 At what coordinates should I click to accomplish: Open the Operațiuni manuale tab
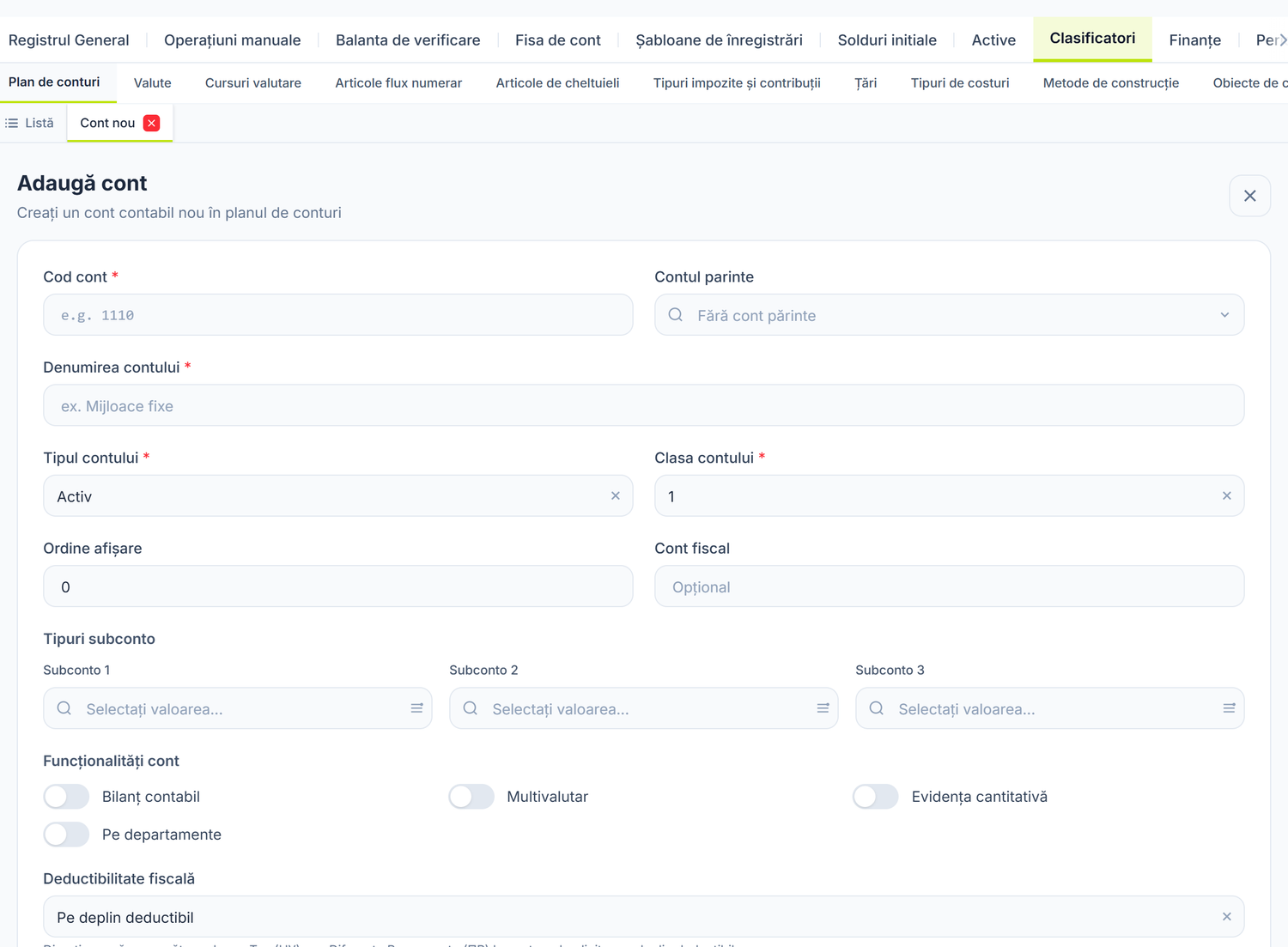[x=233, y=40]
